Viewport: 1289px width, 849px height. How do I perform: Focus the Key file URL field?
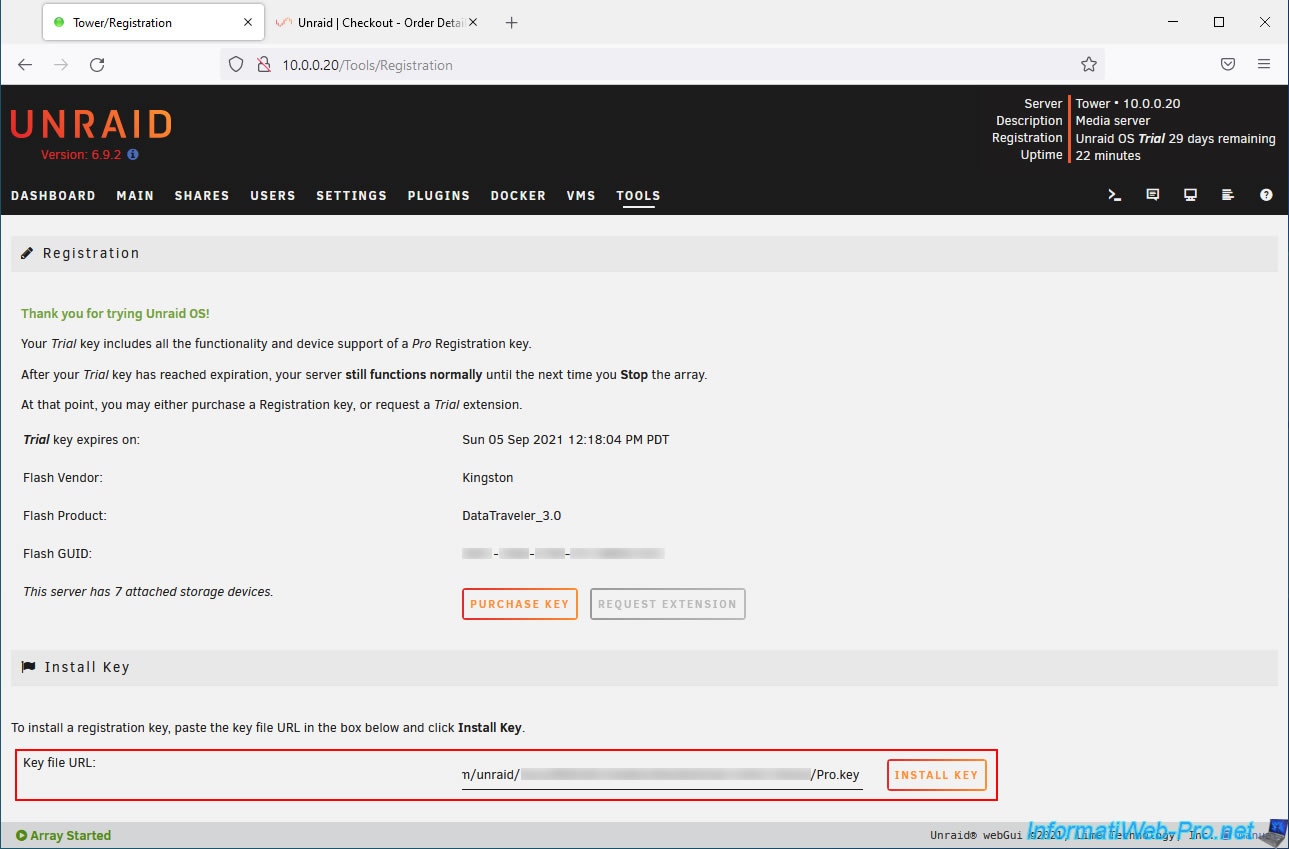click(x=661, y=775)
